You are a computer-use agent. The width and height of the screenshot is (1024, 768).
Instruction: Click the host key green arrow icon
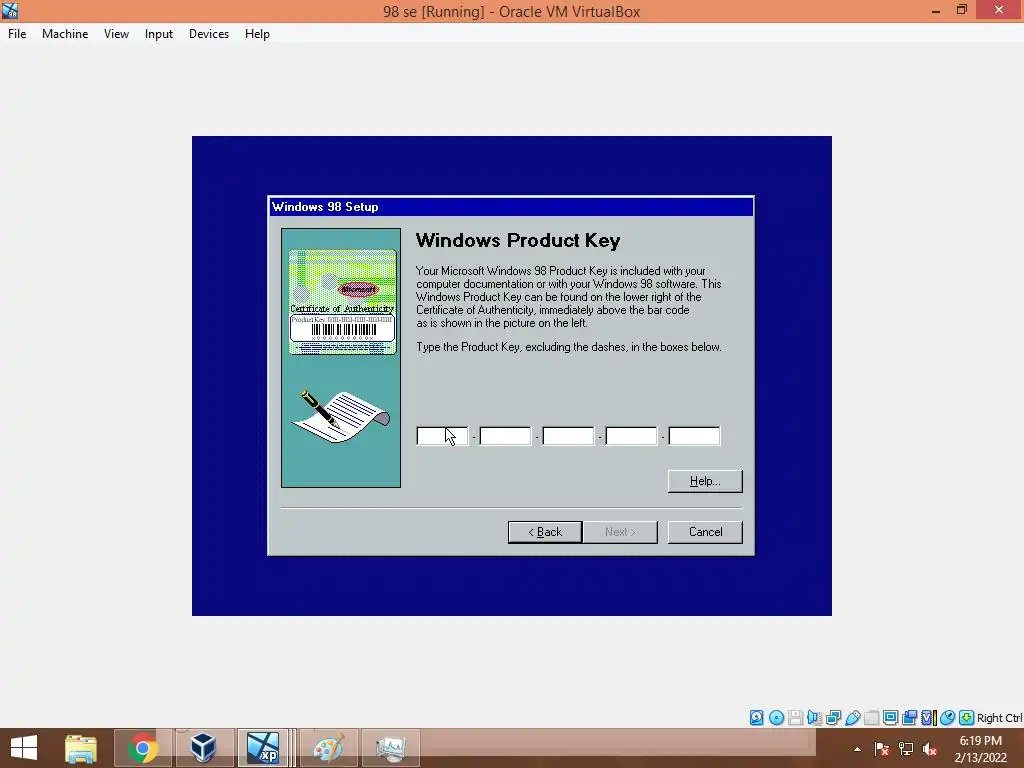coord(967,718)
